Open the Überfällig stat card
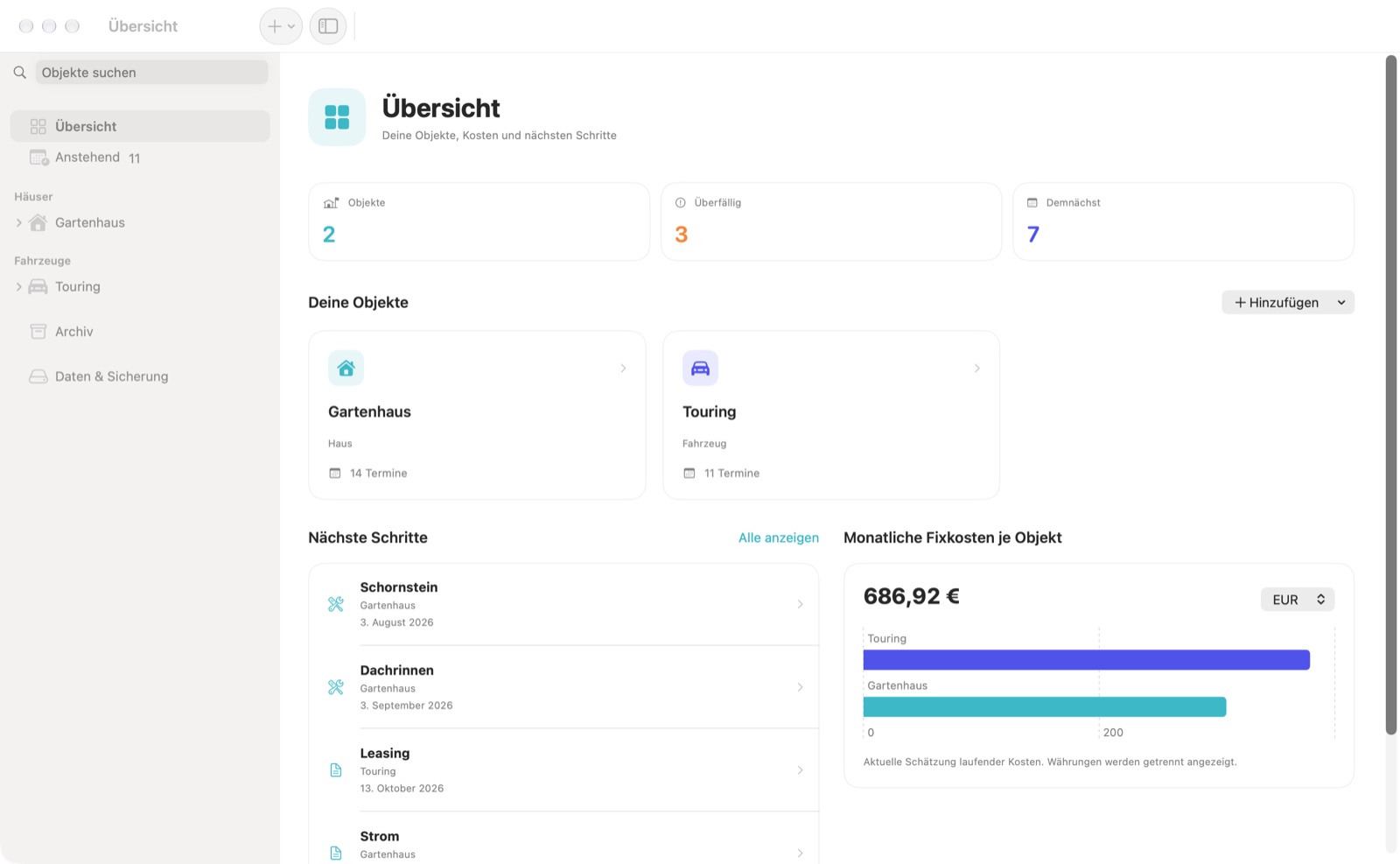The width and height of the screenshot is (1400, 864). point(831,221)
